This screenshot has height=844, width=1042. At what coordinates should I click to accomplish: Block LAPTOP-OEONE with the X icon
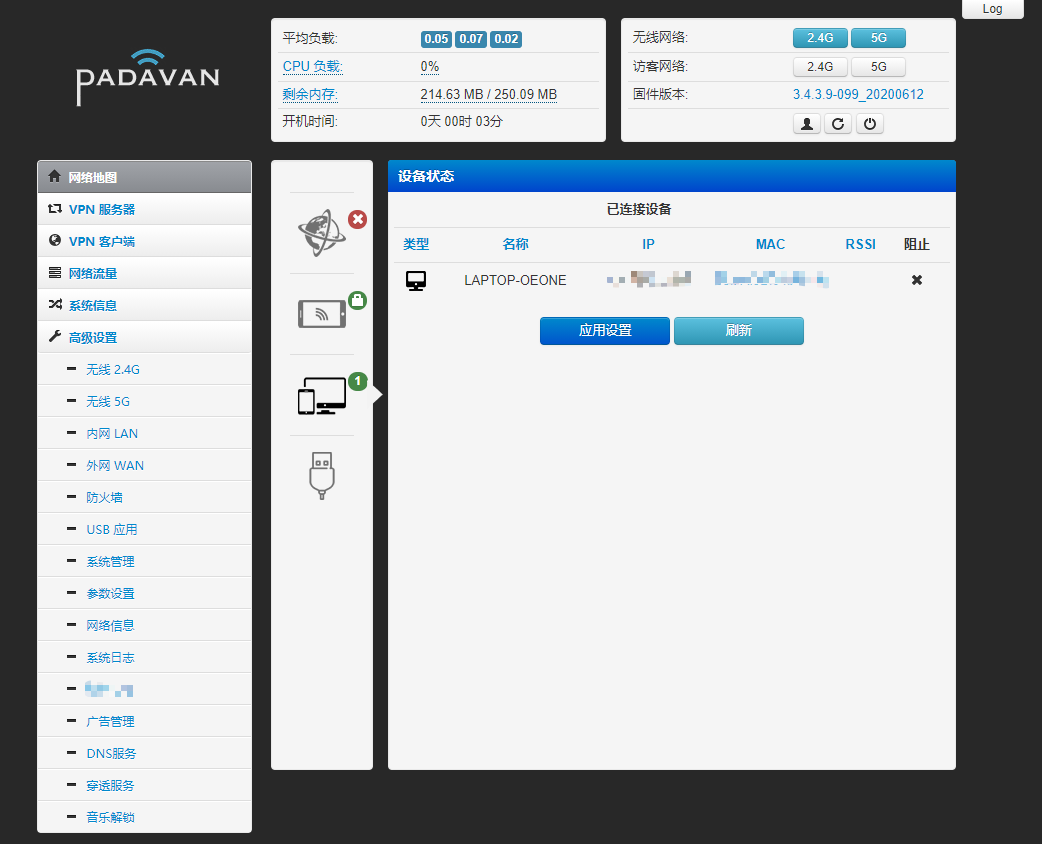916,280
